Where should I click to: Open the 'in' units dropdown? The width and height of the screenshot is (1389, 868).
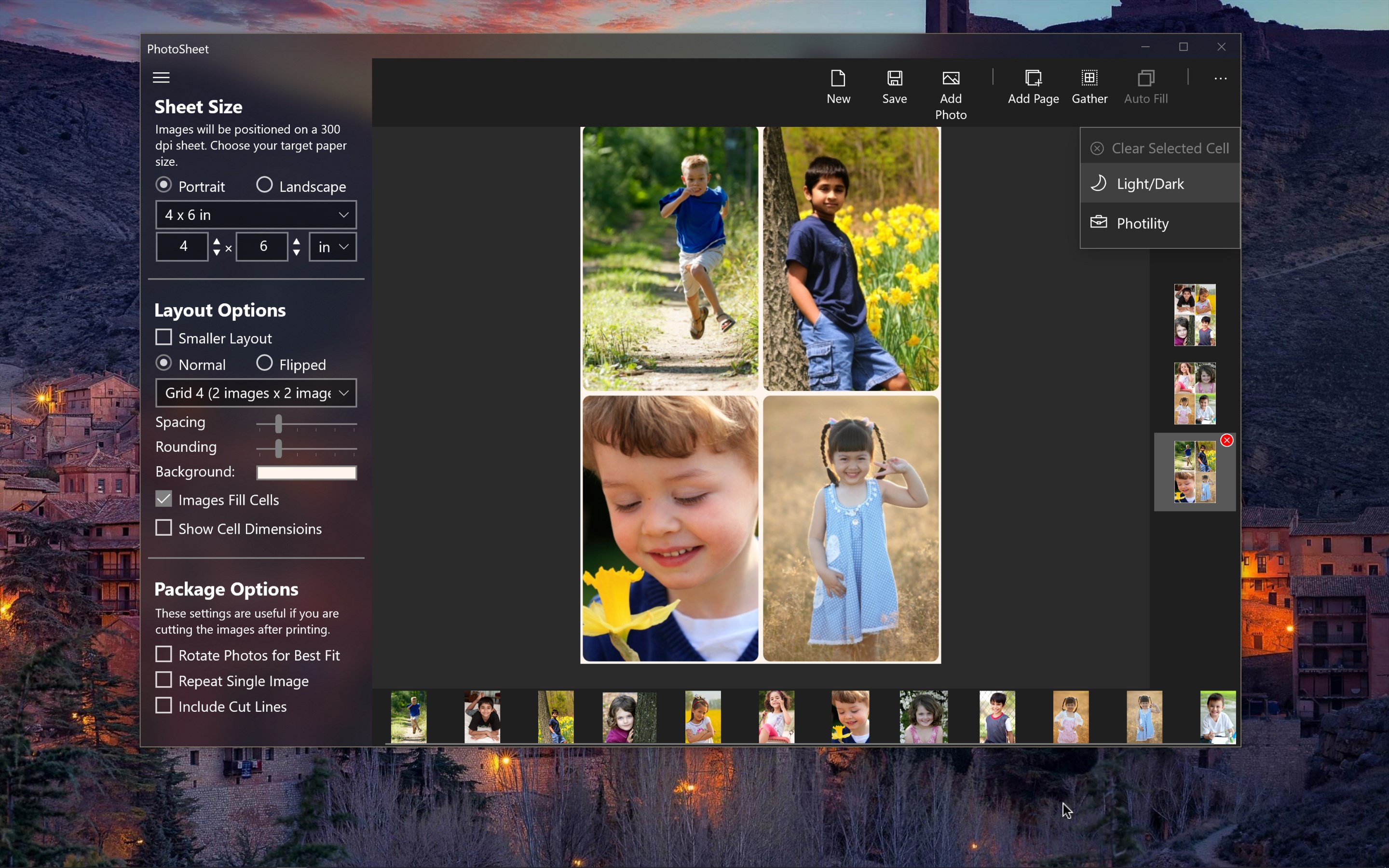[x=332, y=247]
